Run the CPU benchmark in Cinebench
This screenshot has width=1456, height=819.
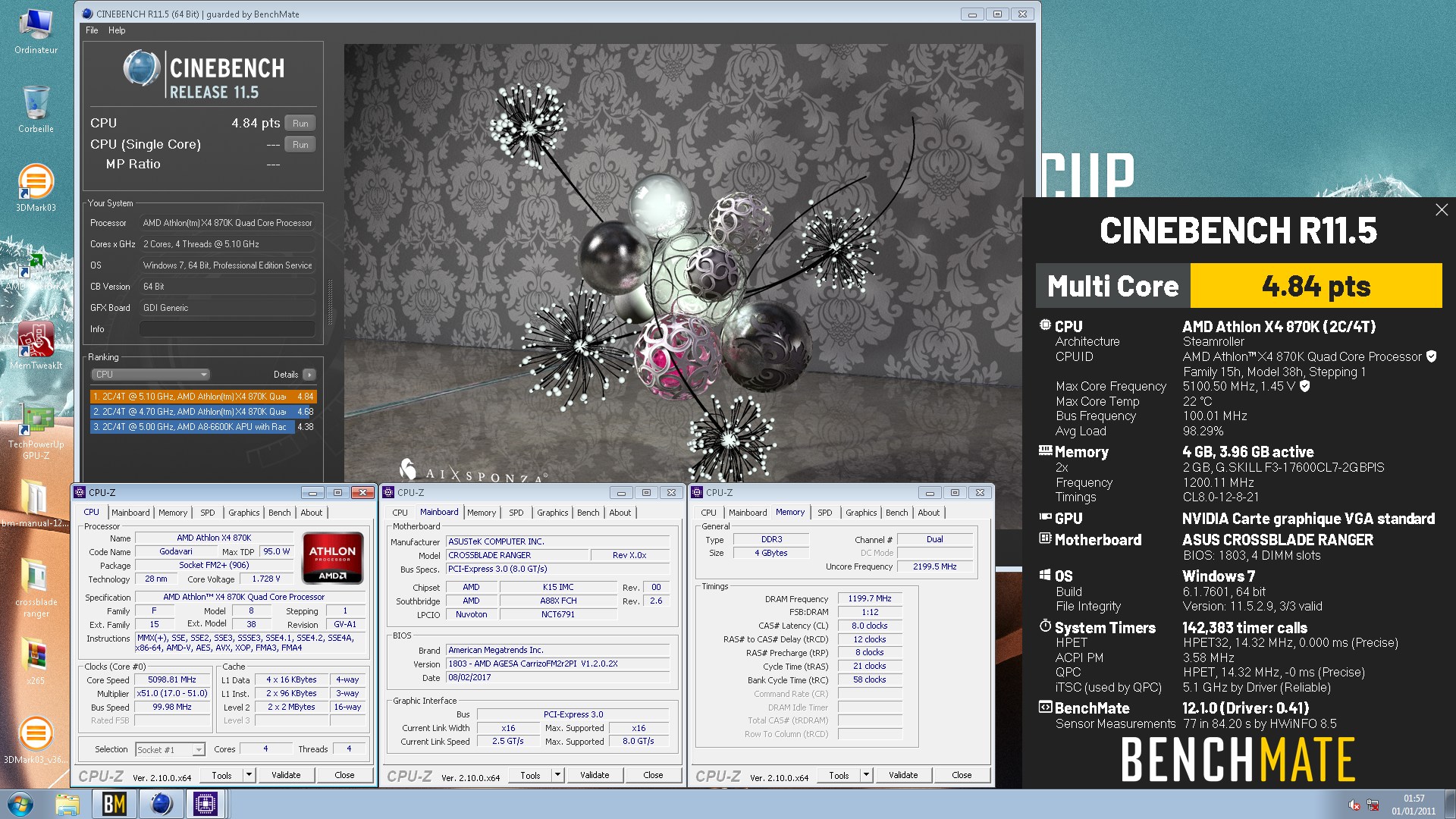coord(300,123)
